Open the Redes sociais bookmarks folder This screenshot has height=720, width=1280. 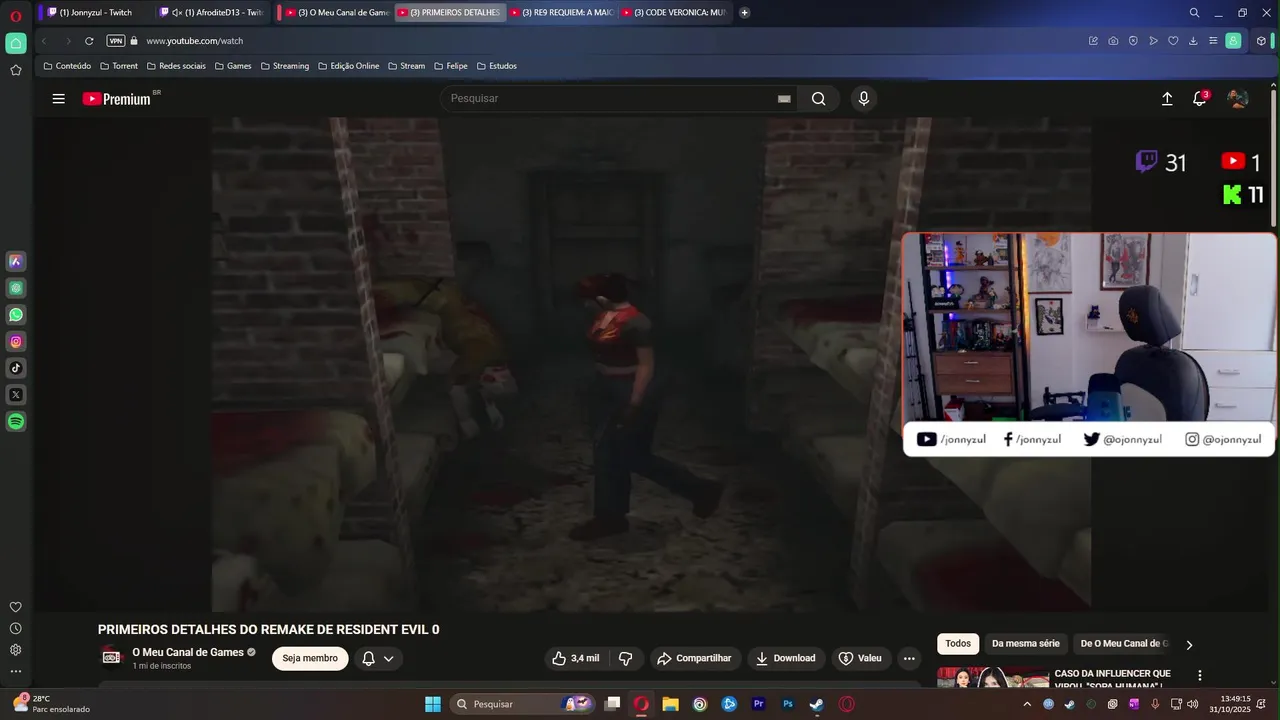[x=176, y=66]
